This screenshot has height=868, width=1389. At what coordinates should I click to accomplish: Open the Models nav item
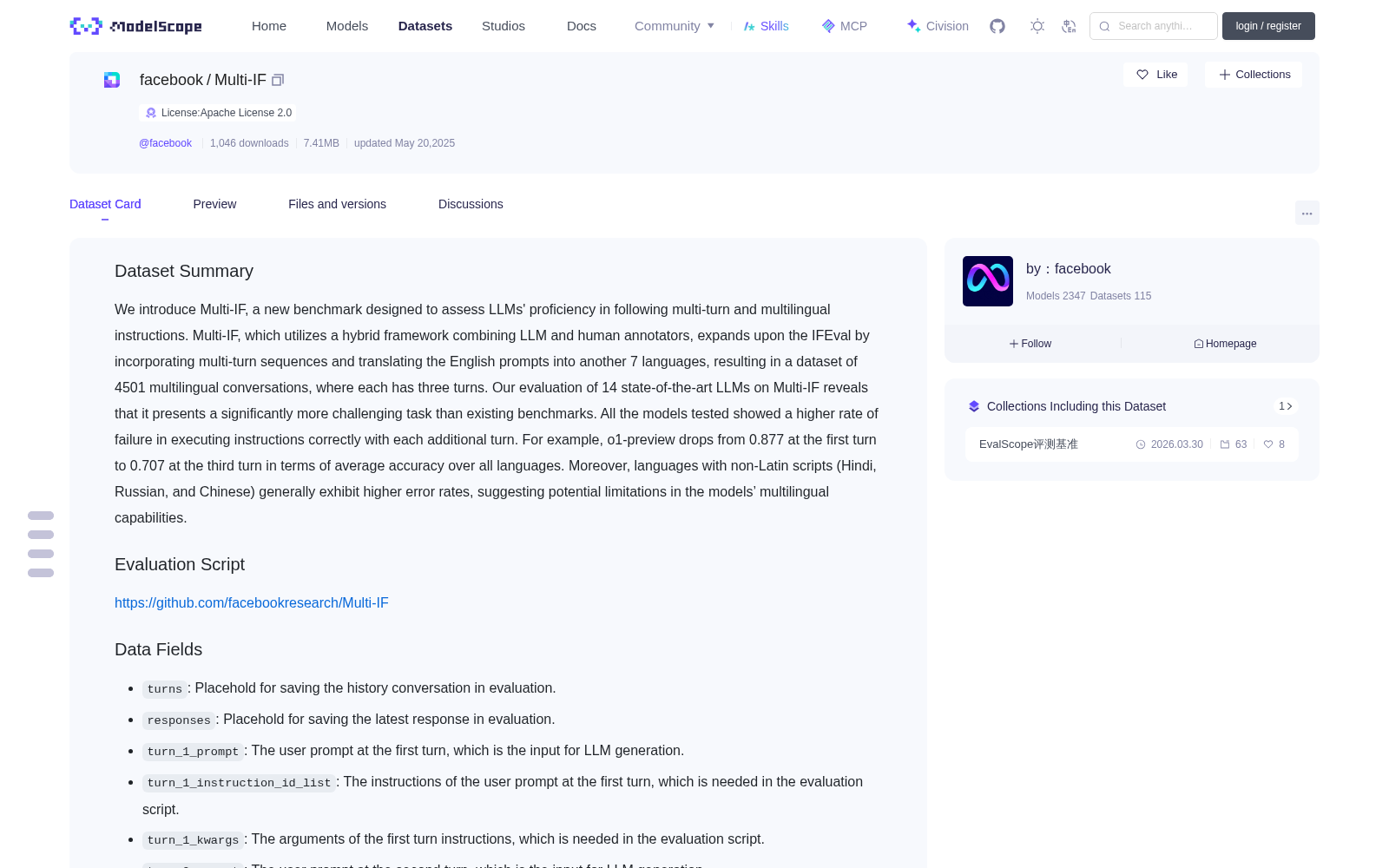[x=347, y=26]
